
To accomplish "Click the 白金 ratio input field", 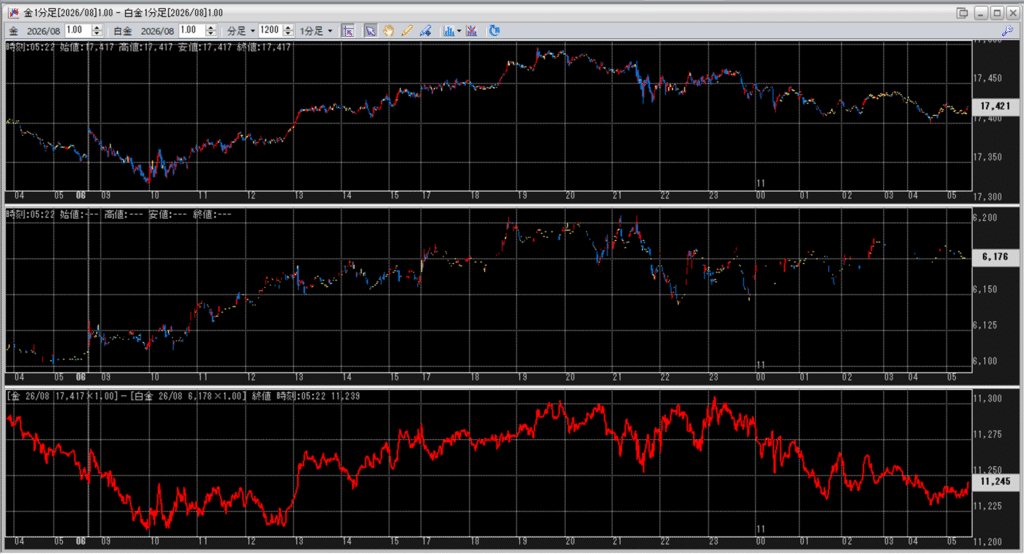I will 190,31.
